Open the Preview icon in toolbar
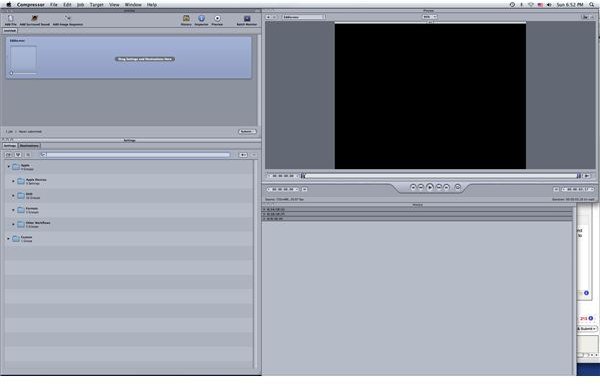 click(217, 19)
